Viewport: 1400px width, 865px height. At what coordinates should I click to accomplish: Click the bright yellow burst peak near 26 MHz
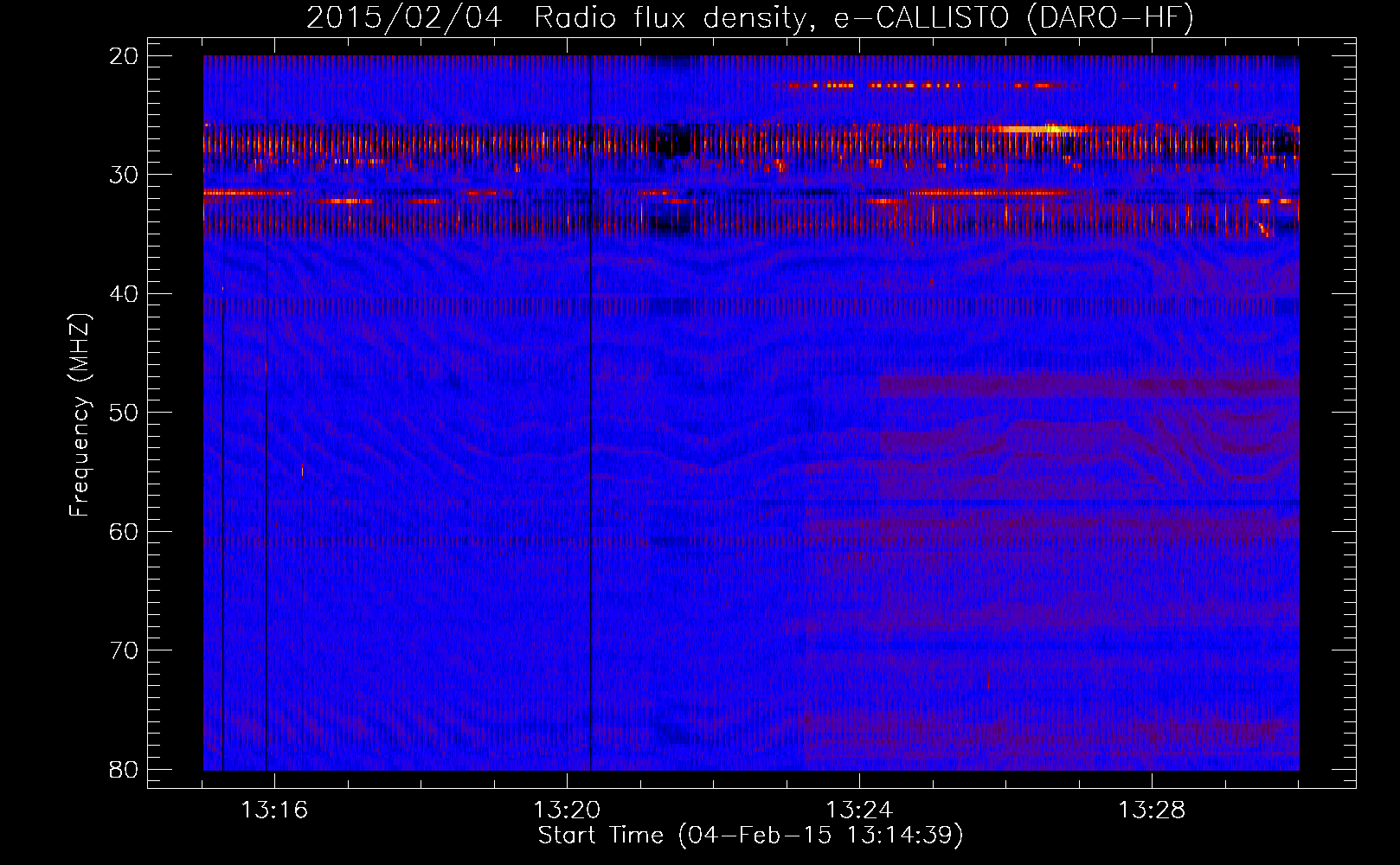pyautogui.click(x=1053, y=129)
